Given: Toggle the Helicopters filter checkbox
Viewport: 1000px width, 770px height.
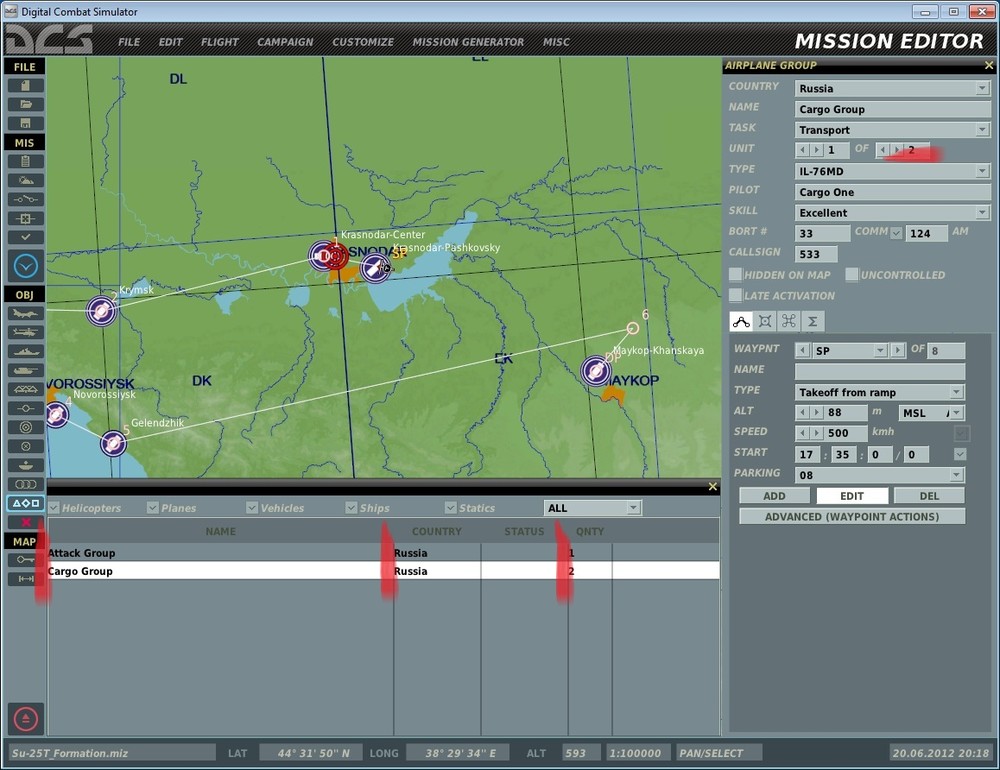Looking at the screenshot, I should pos(54,508).
